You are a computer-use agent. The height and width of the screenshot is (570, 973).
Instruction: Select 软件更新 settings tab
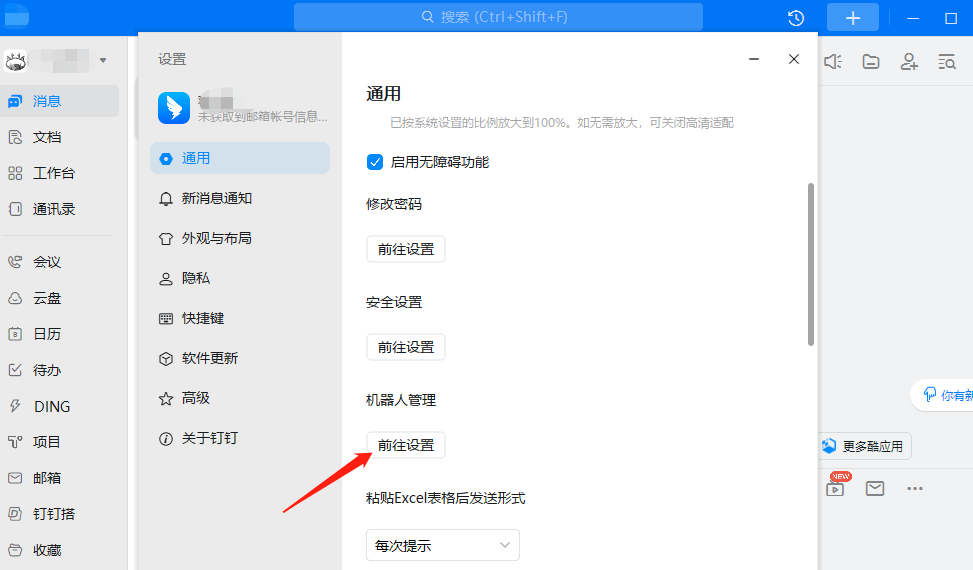[x=240, y=358]
